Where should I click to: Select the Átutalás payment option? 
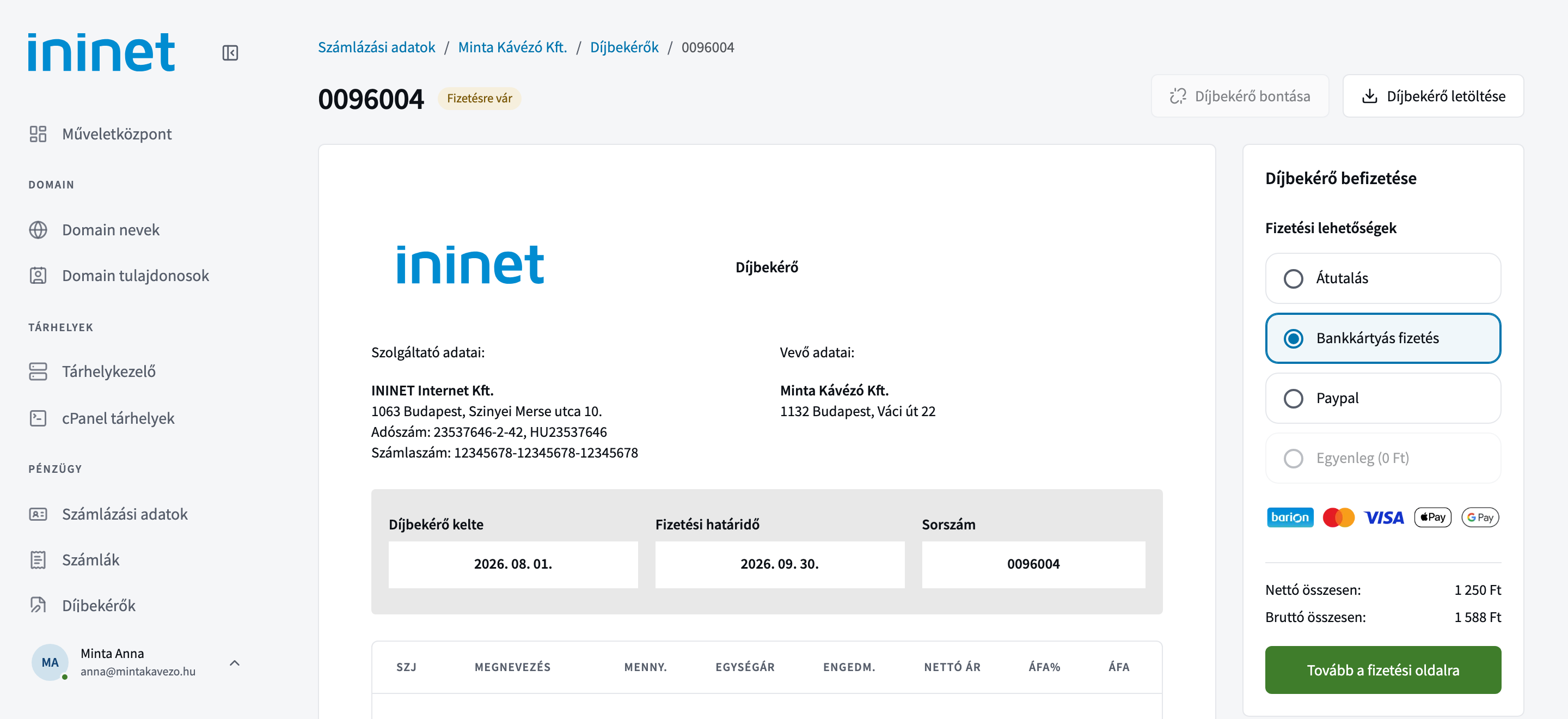tap(1383, 278)
